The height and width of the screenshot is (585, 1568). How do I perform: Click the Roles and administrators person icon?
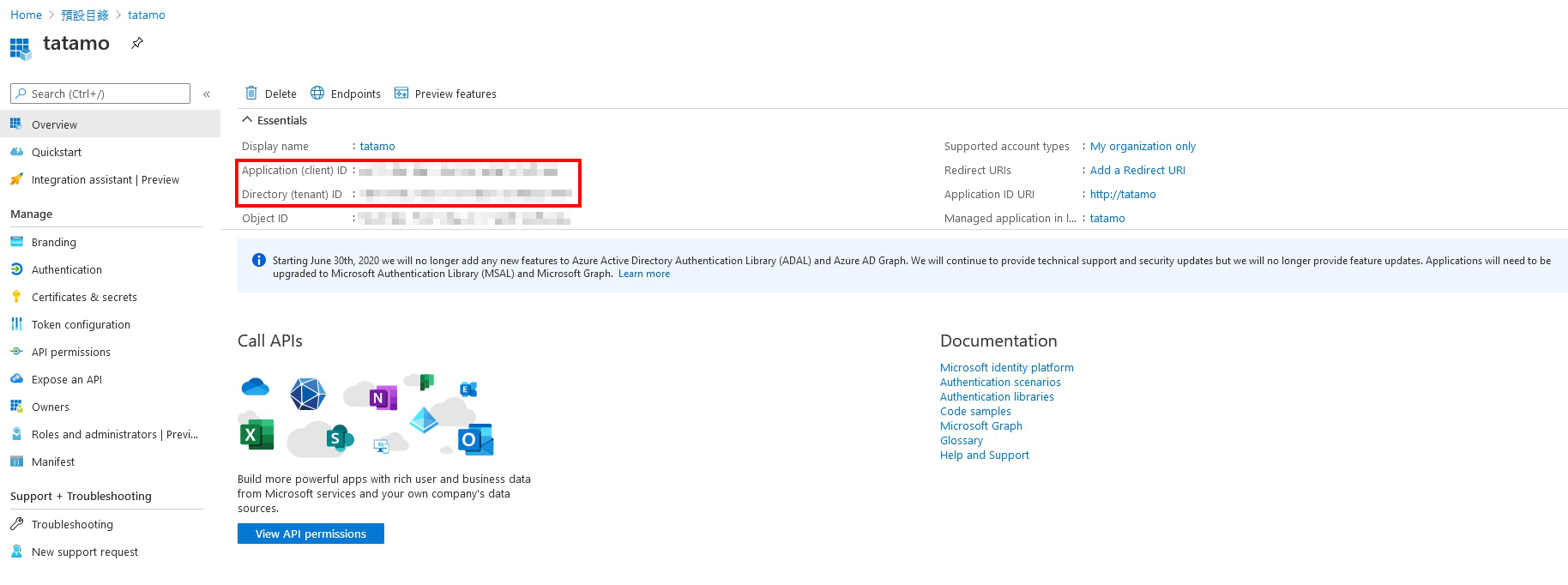point(16,434)
